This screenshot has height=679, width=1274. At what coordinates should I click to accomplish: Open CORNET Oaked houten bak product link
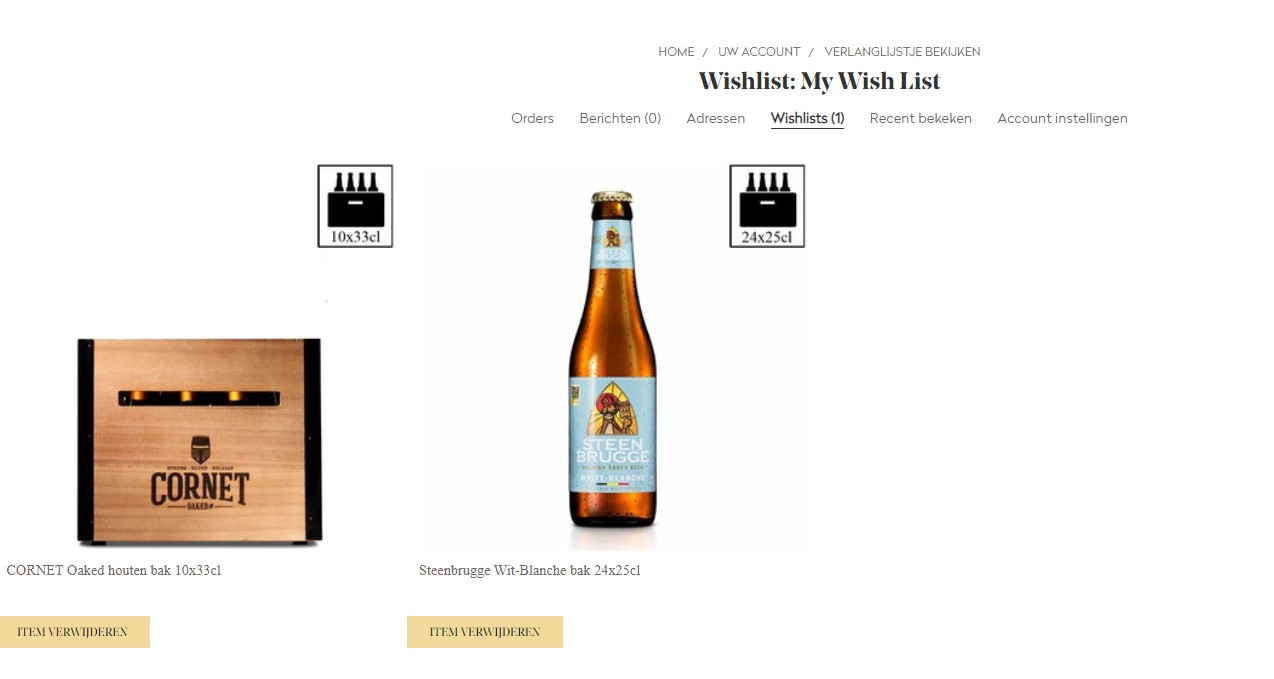click(114, 571)
